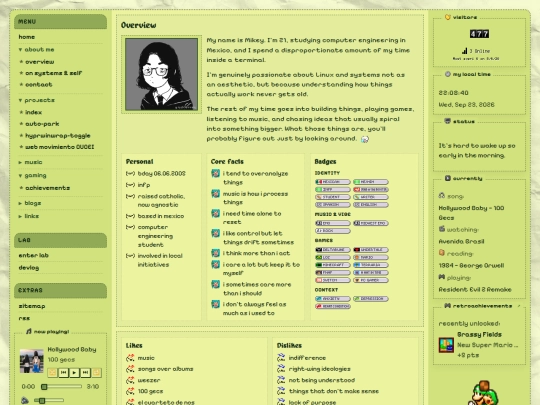Click the book icon beside reading
This screenshot has width=540, height=405.
(x=442, y=253)
